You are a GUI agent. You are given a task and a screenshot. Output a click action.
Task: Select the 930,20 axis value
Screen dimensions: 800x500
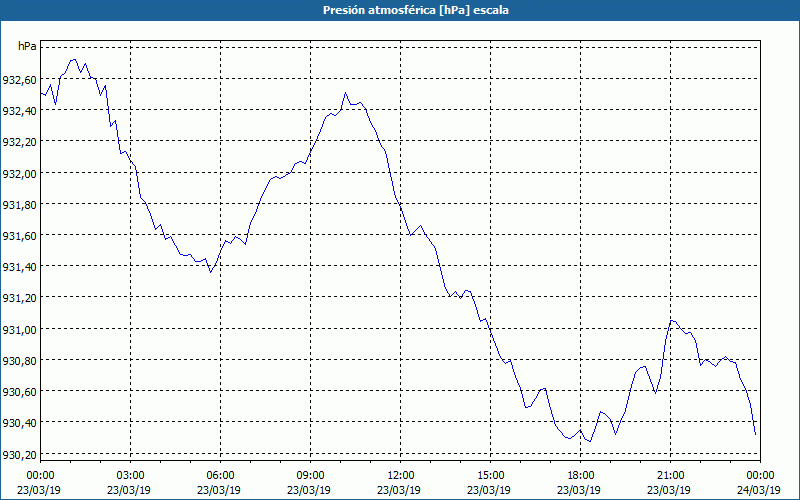(x=19, y=455)
